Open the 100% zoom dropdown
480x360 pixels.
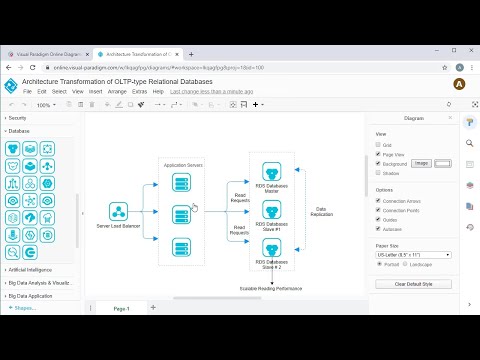(46, 105)
